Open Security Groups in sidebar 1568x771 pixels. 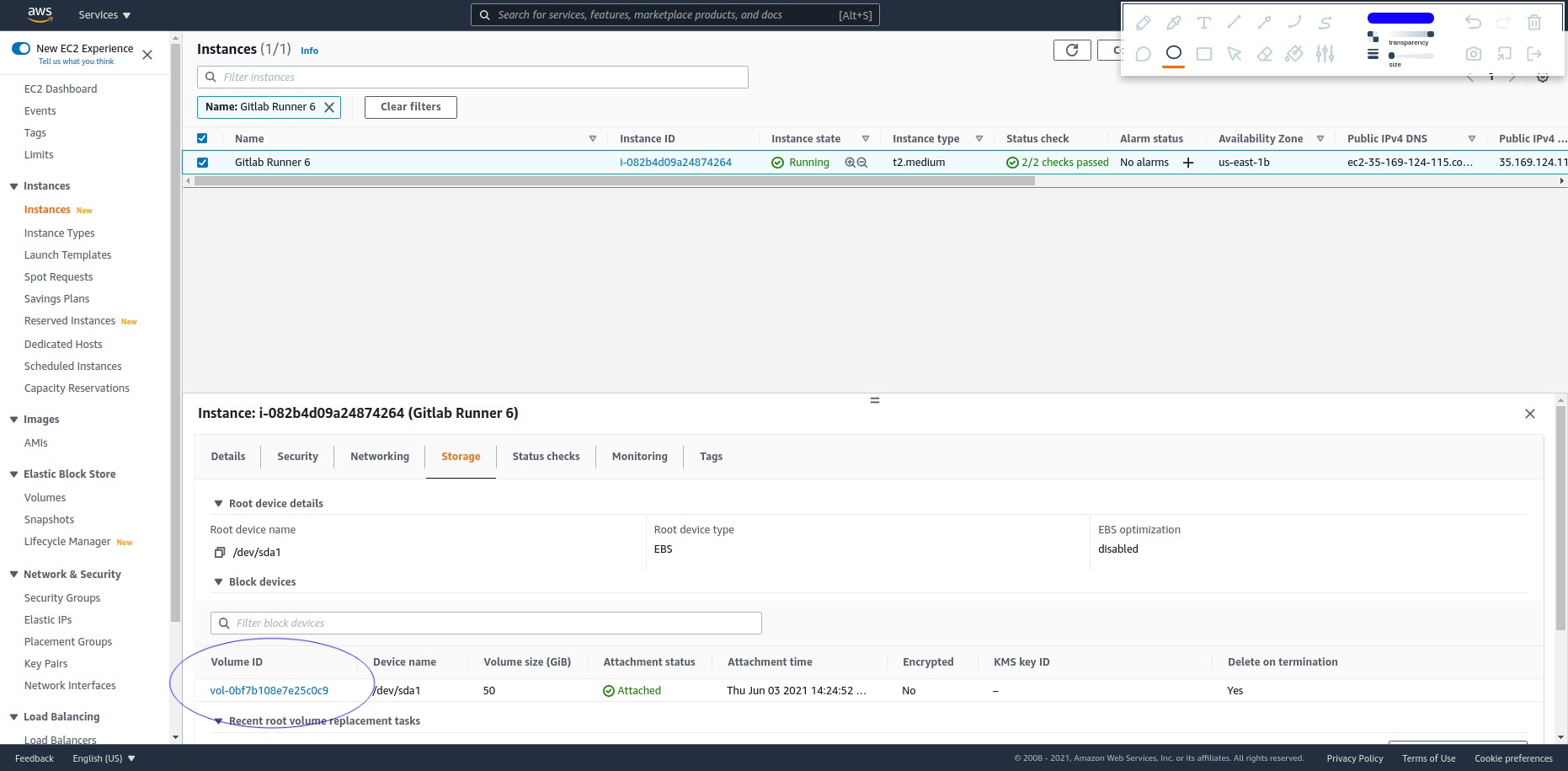point(62,598)
